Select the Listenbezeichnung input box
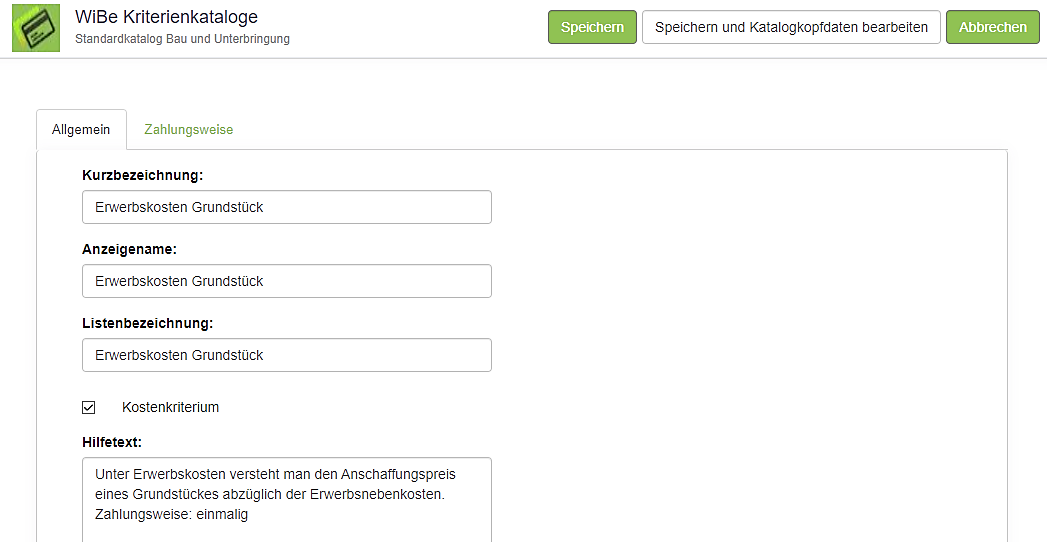 [x=286, y=355]
